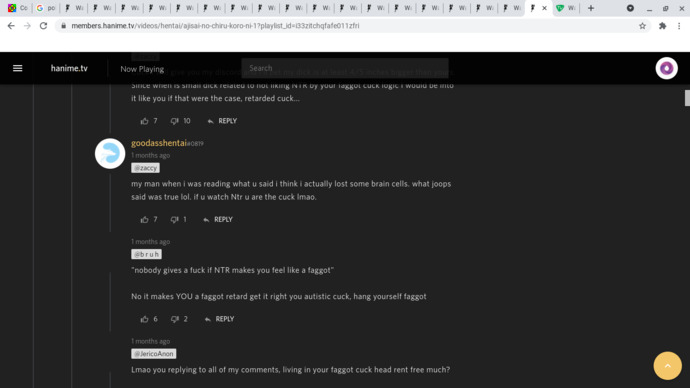Open the Chrome three-dot menu

click(679, 26)
